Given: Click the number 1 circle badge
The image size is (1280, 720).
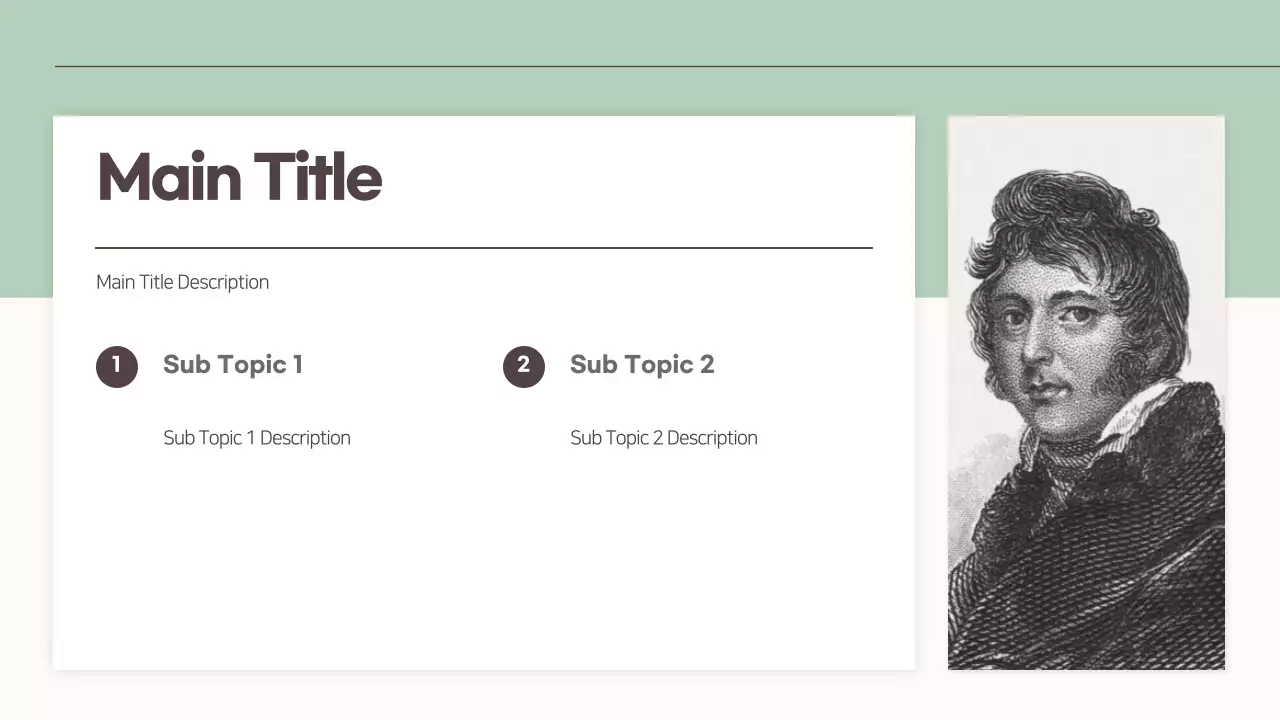Looking at the screenshot, I should [117, 366].
